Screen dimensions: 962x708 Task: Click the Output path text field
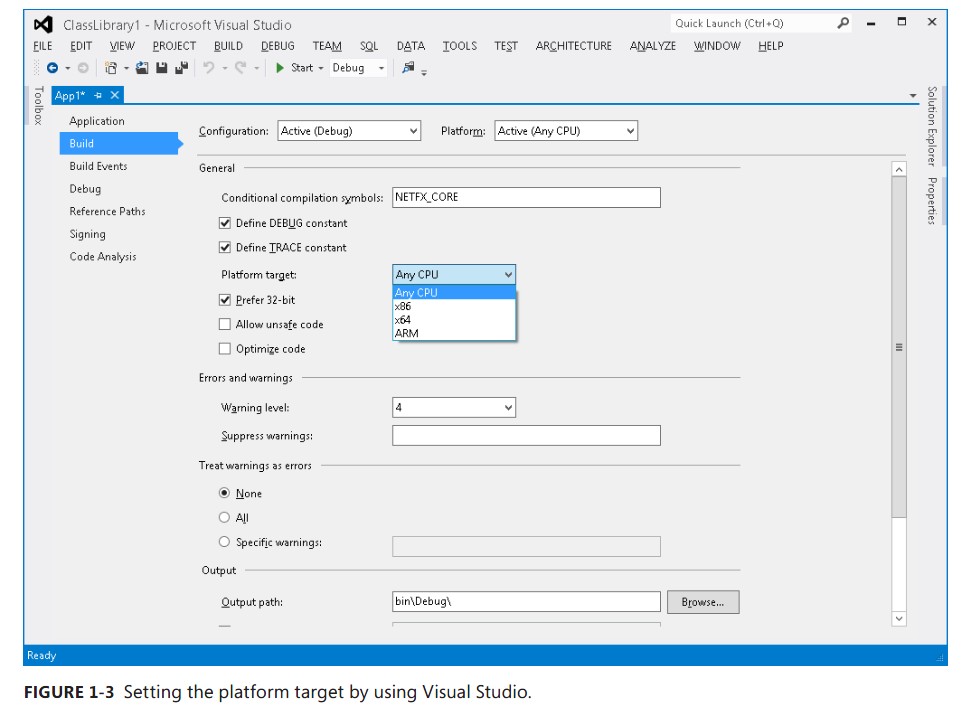[x=526, y=601]
